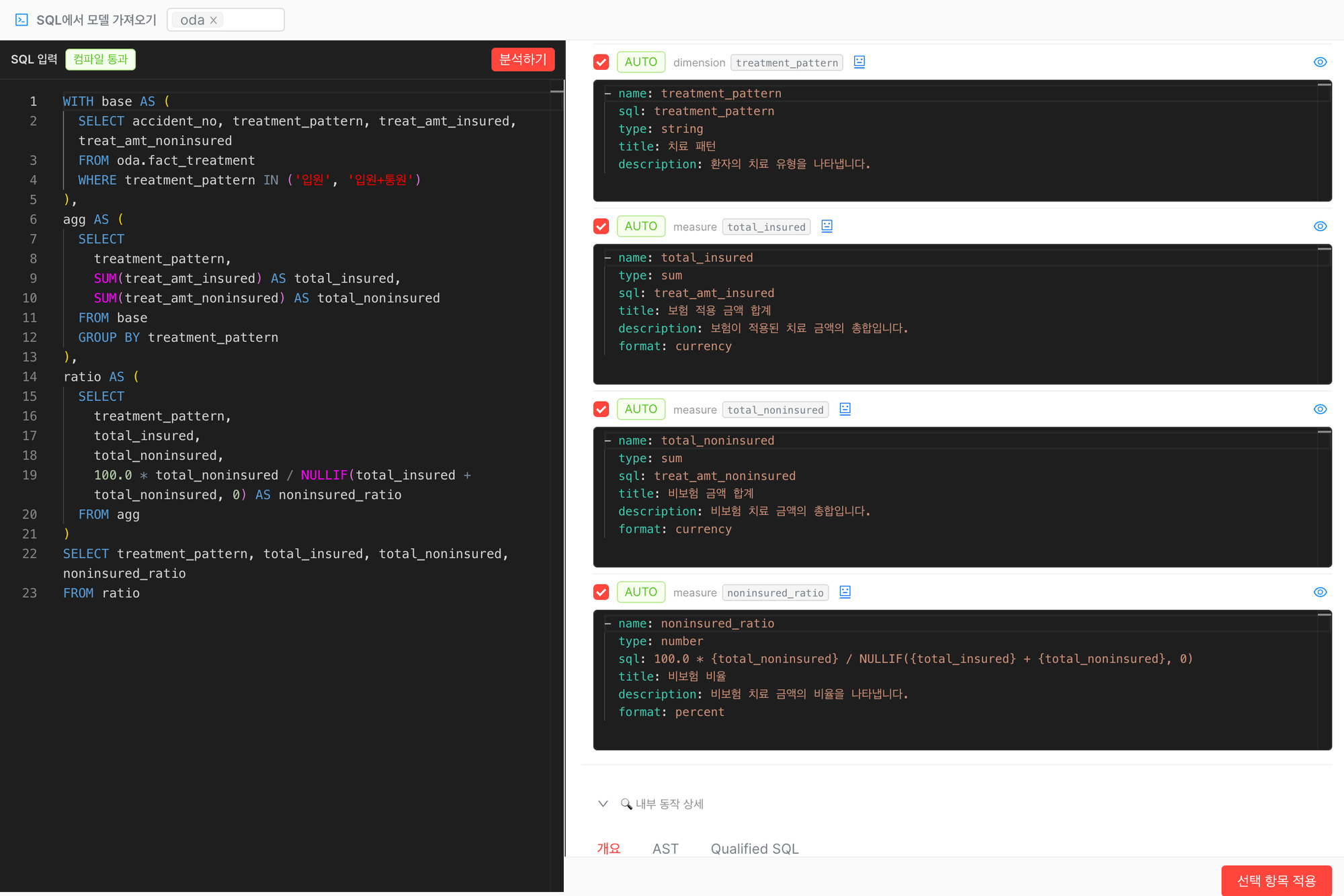Open detail icon next to noninsured_ratio tag
This screenshot has height=896, width=1344.
point(845,592)
